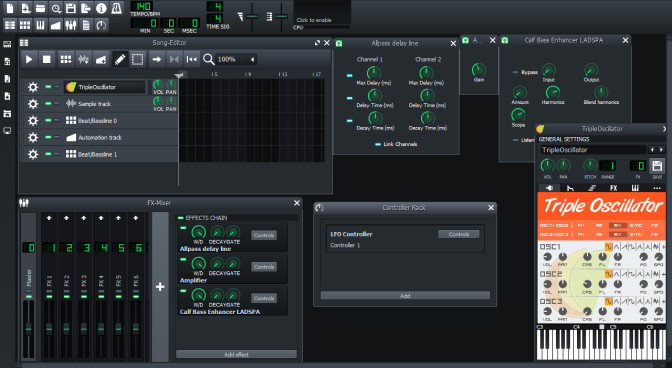This screenshot has height=368, width=672.
Task: Select the draw mode pencil tool
Action: point(120,59)
